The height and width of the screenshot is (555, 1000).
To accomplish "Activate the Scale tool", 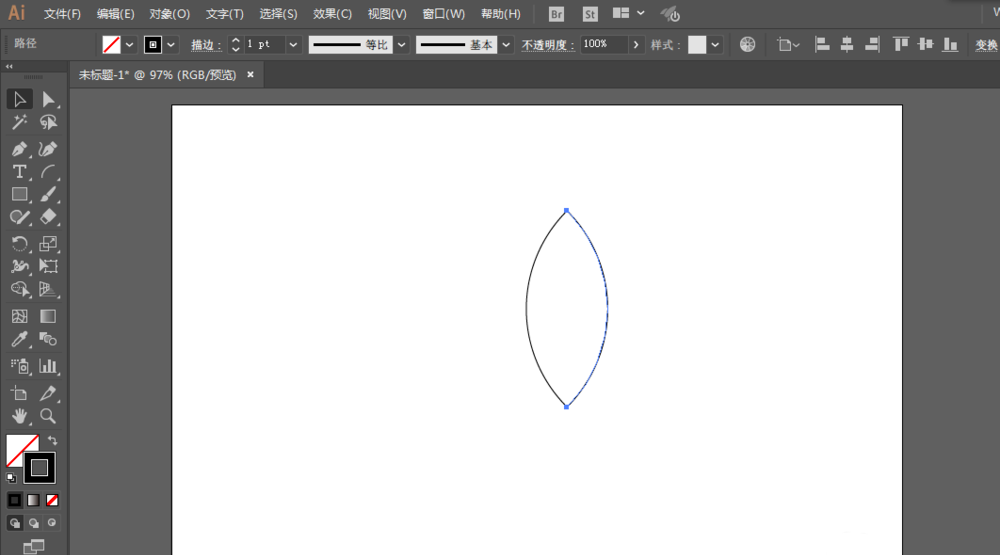I will pyautogui.click(x=48, y=243).
